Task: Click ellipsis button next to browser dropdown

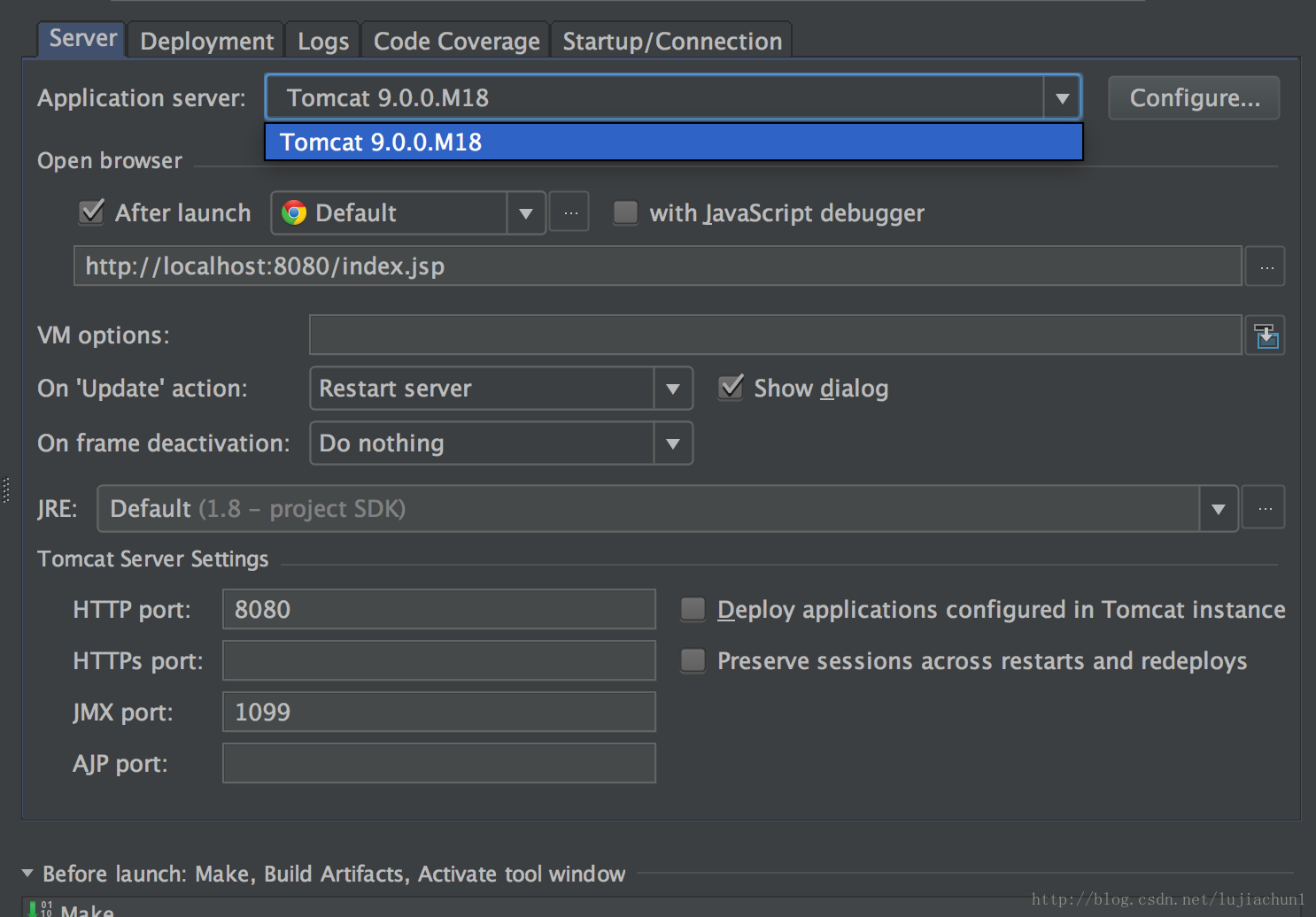Action: pos(569,212)
